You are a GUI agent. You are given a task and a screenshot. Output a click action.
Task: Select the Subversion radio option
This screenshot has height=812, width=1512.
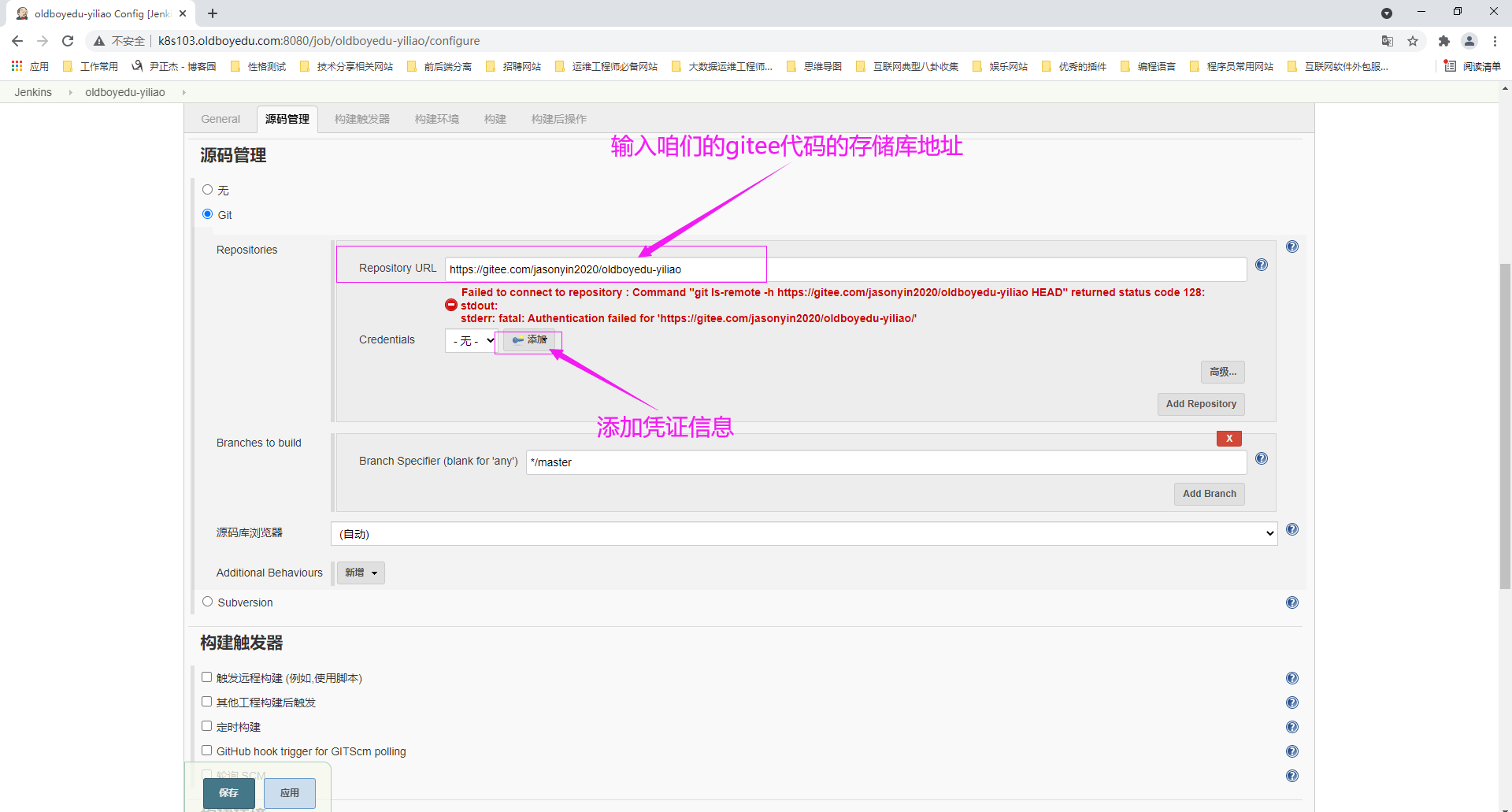point(208,602)
